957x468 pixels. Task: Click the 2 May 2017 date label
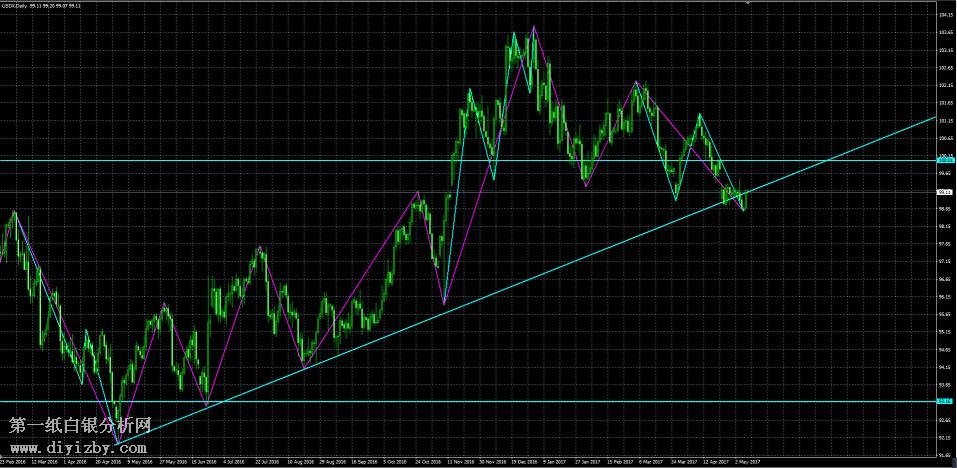(x=748, y=462)
